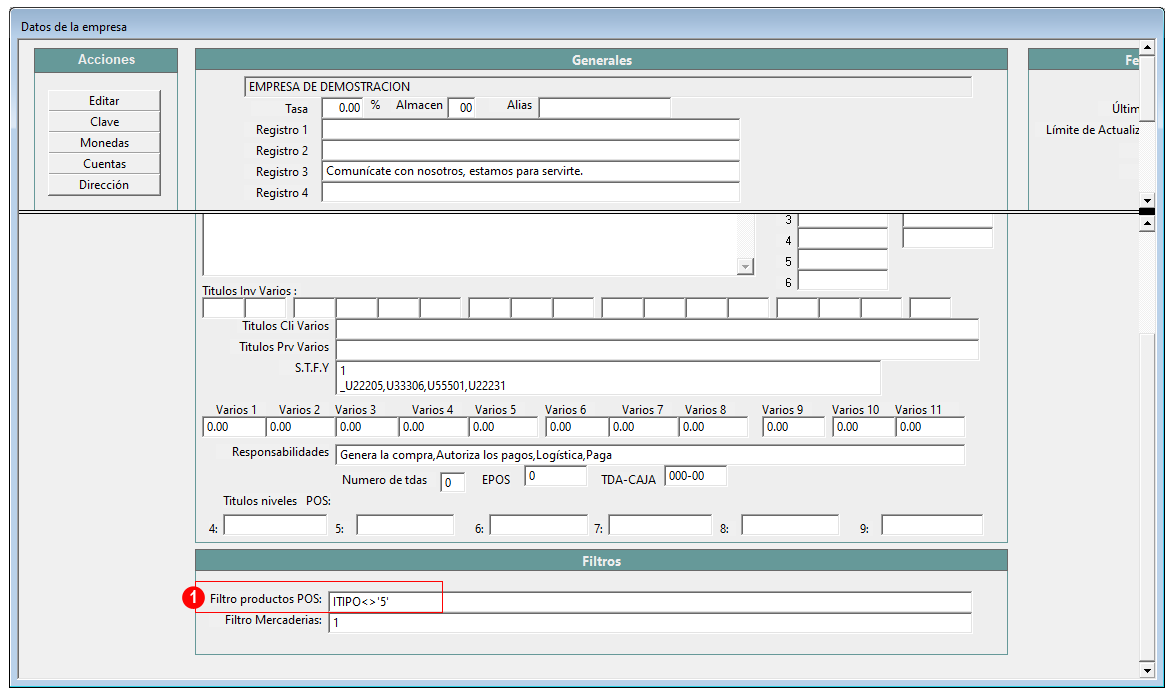The image size is (1176, 698).
Task: Click the Tasa percentage field
Action: click(342, 107)
